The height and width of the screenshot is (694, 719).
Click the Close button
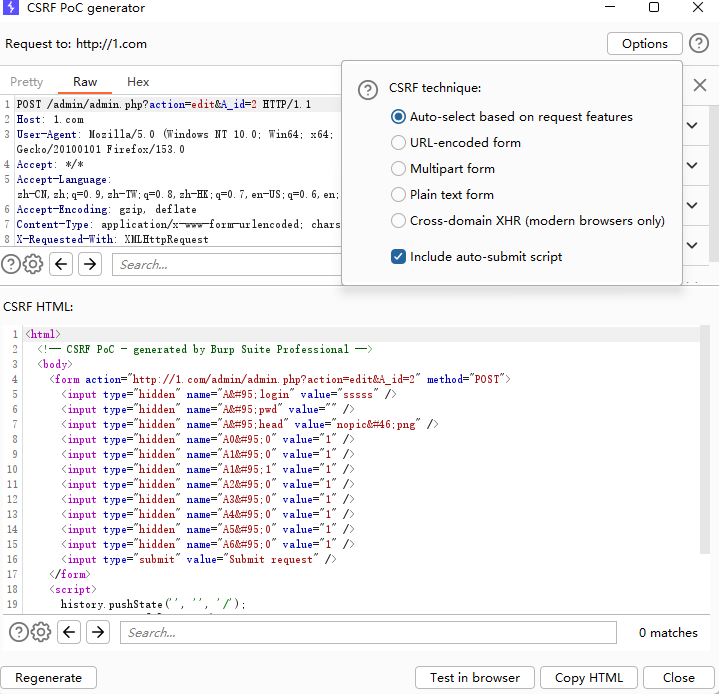(x=679, y=677)
